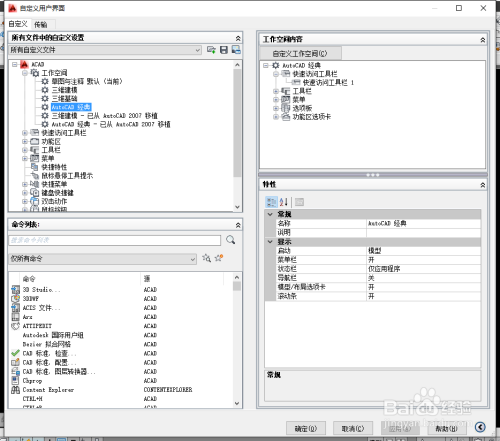Select 三维建模 - 已从 AutoCAD 2007 移植
Image resolution: width=500 pixels, height=441 pixels.
[104, 116]
